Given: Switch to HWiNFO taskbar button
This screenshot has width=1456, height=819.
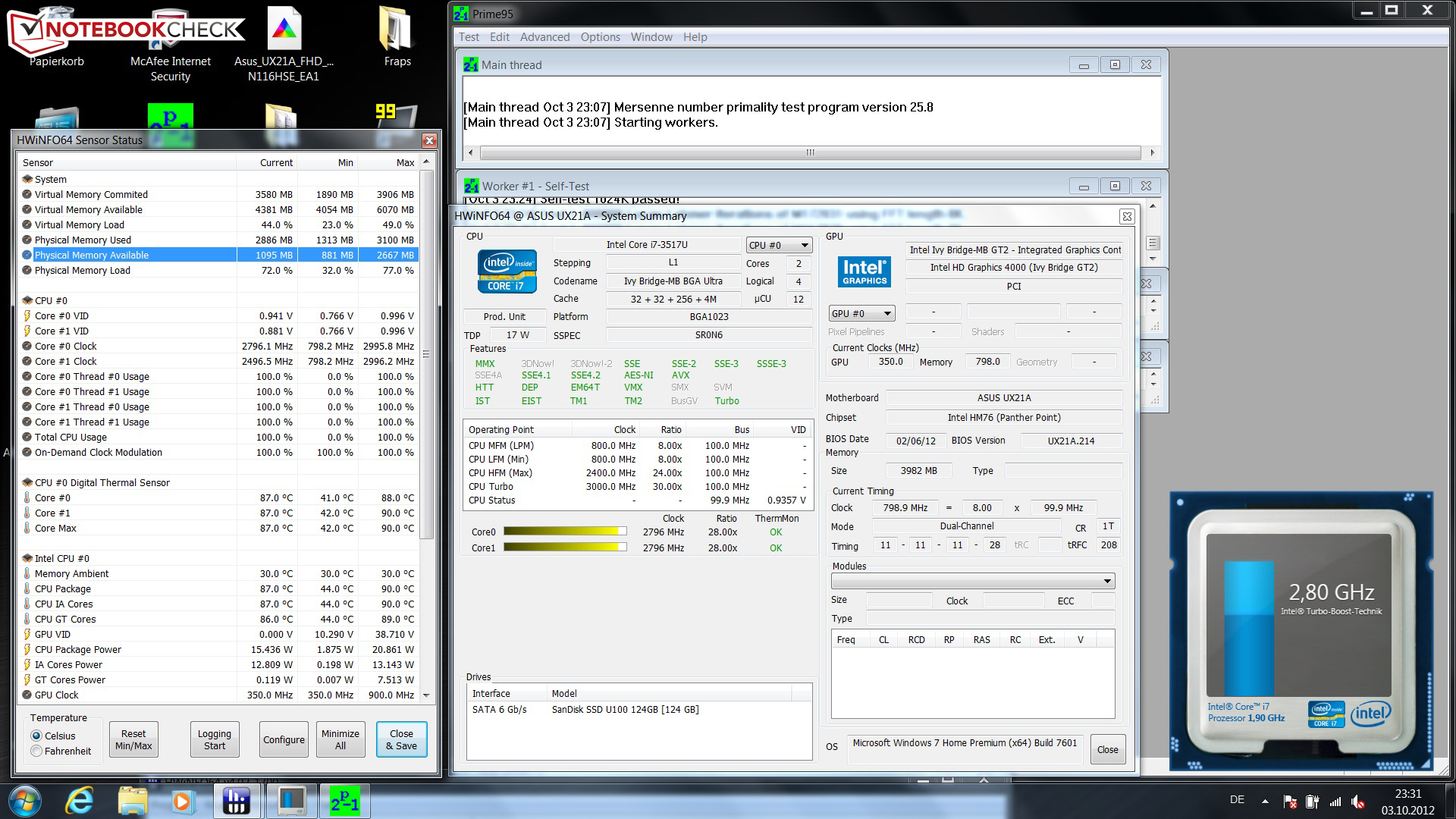Looking at the screenshot, I should (x=237, y=801).
